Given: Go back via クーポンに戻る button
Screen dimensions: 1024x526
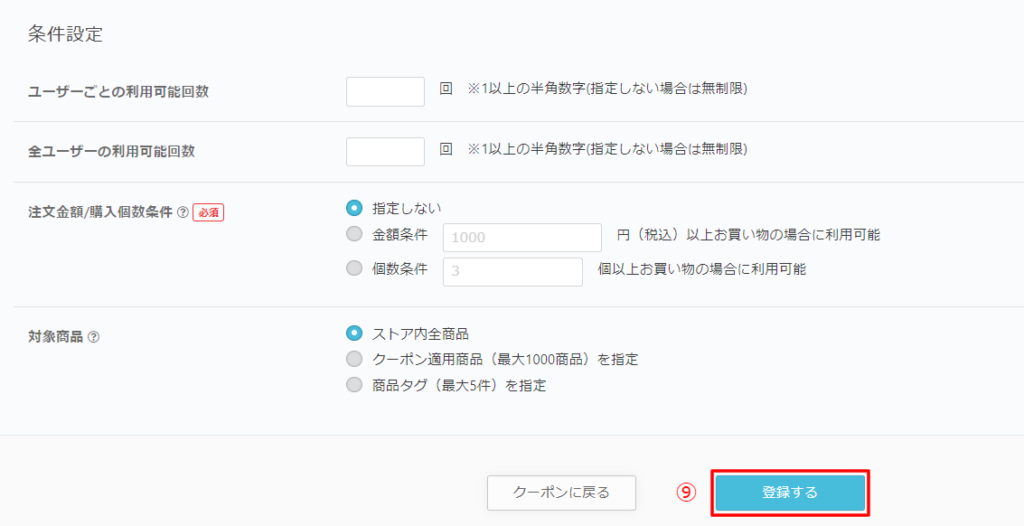Looking at the screenshot, I should pos(562,493).
